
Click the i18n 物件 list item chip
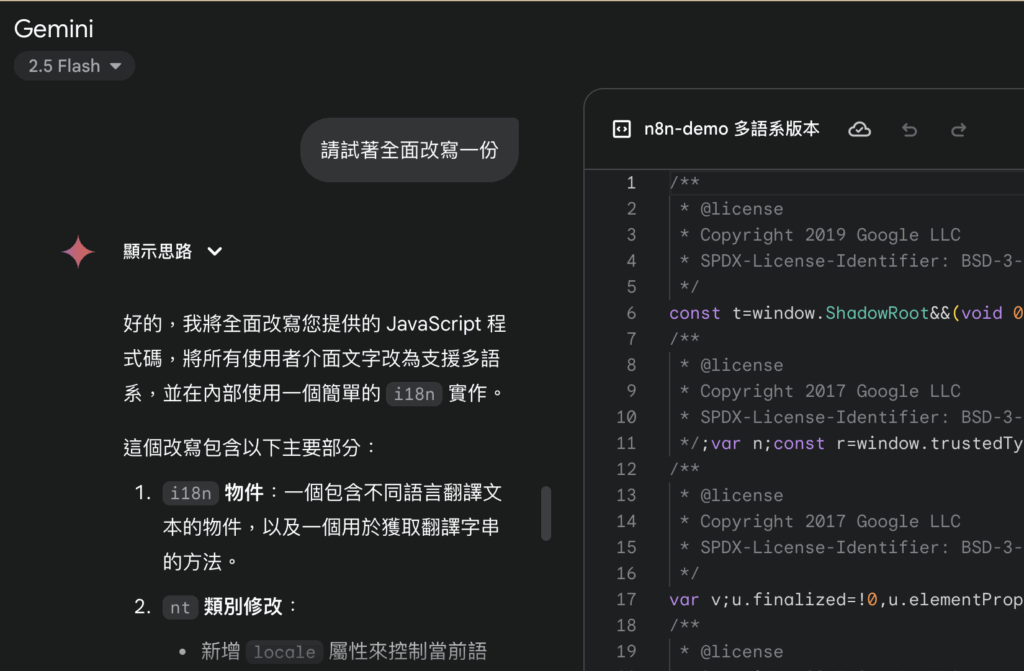coord(190,493)
